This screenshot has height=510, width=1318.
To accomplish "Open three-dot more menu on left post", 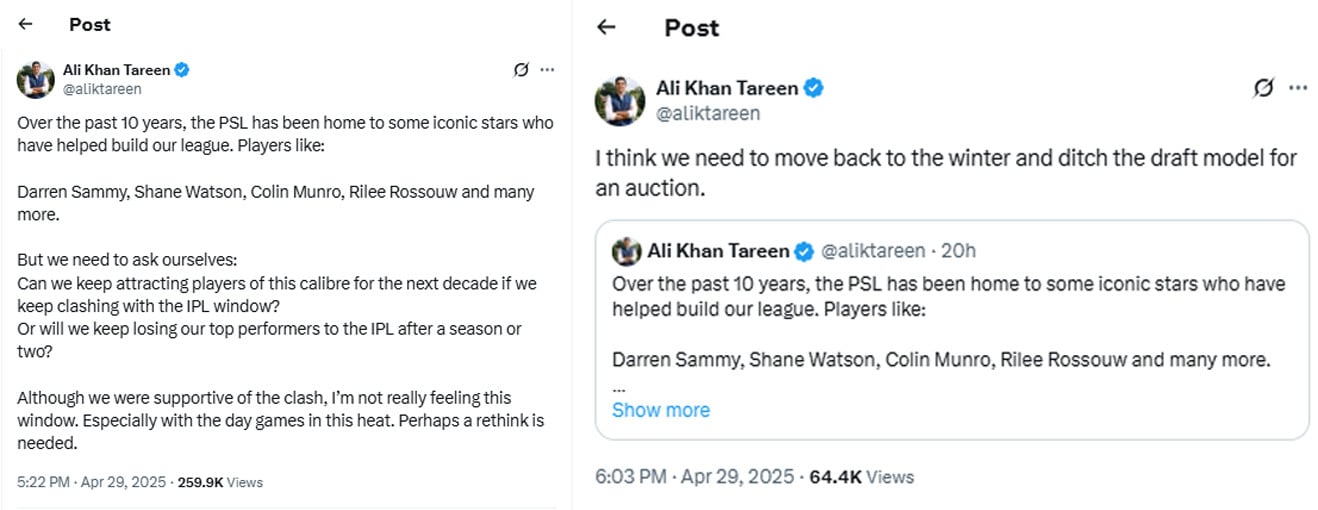I will pyautogui.click(x=547, y=70).
